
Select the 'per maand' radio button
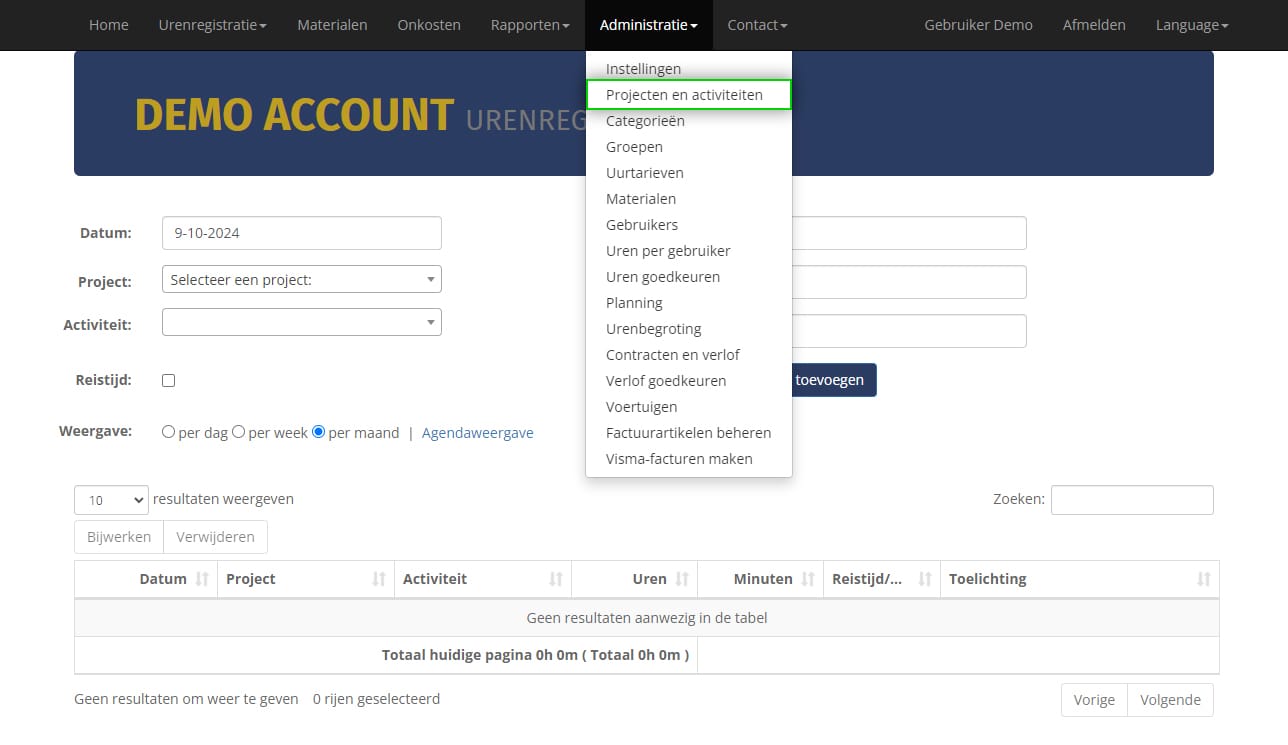pos(319,433)
